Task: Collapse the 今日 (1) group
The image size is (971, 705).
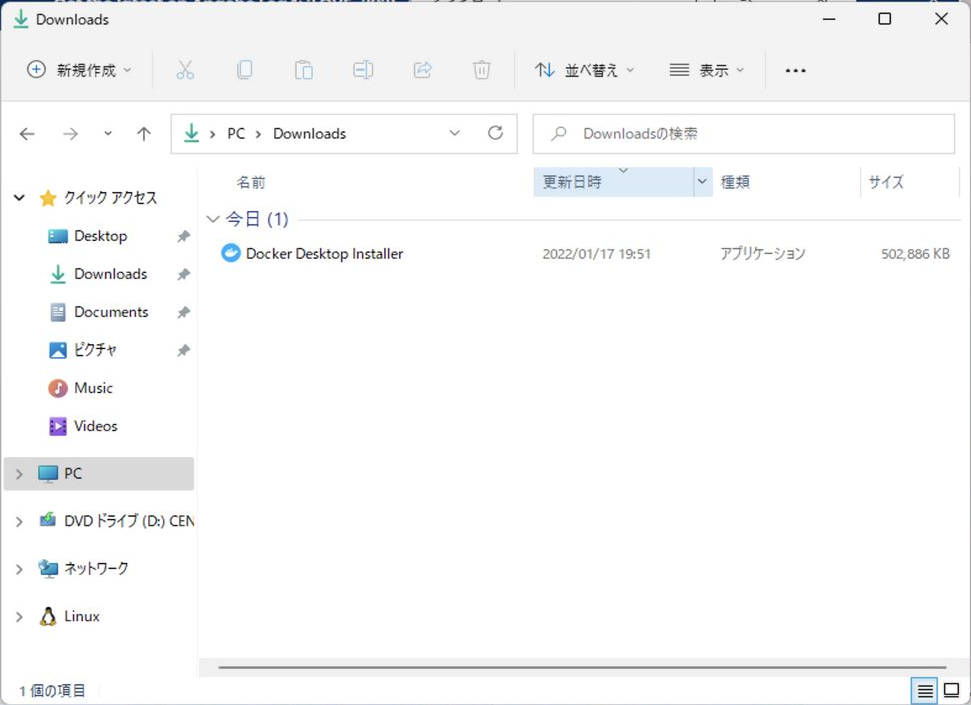Action: click(212, 219)
